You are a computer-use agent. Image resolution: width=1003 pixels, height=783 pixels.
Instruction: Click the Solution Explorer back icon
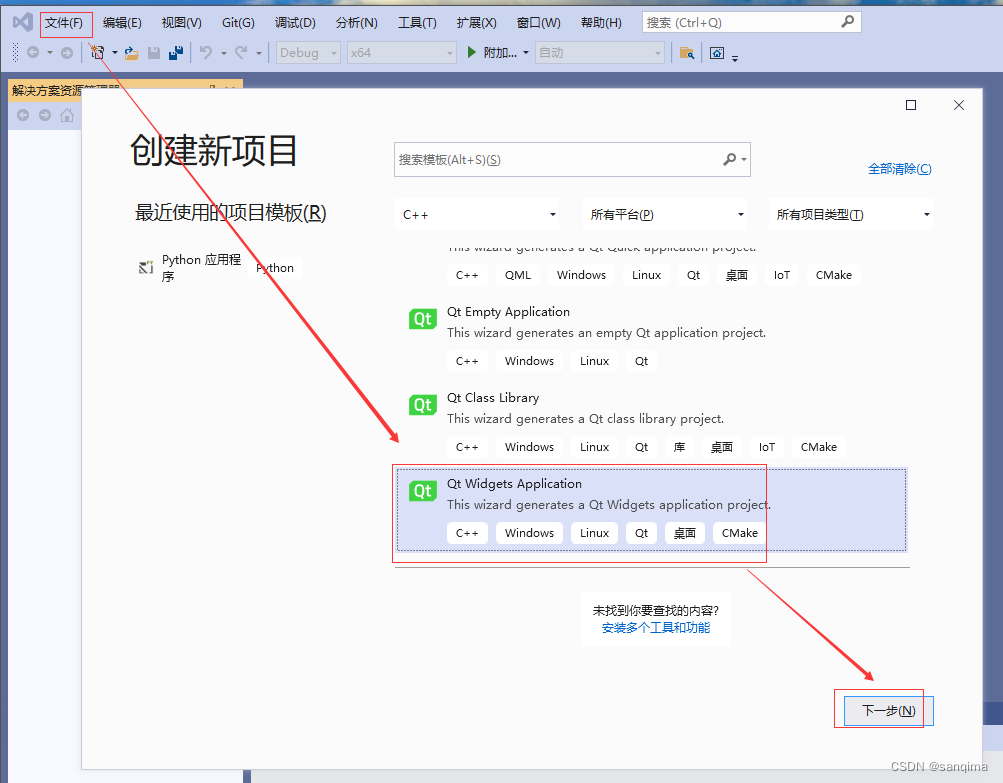click(x=23, y=115)
